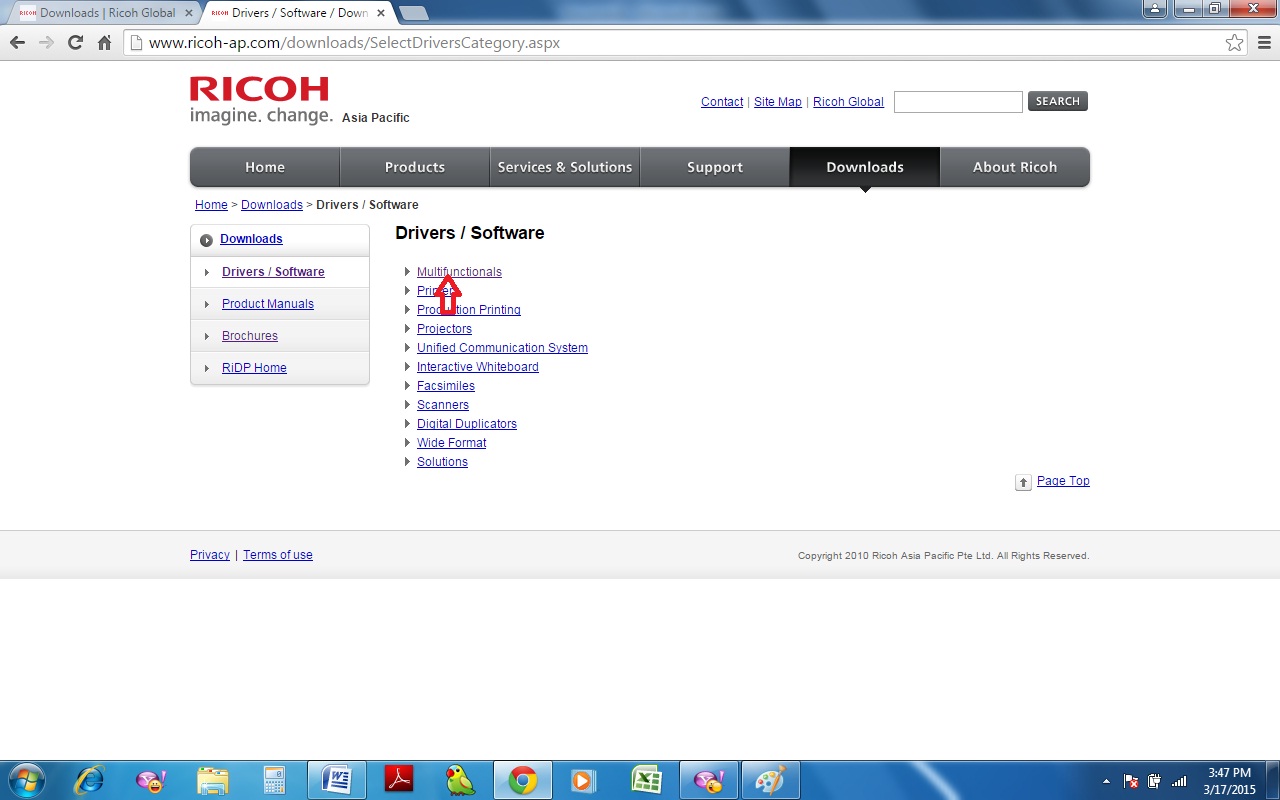Open green parrot app in taskbar
Image resolution: width=1280 pixels, height=800 pixels.
pos(460,780)
